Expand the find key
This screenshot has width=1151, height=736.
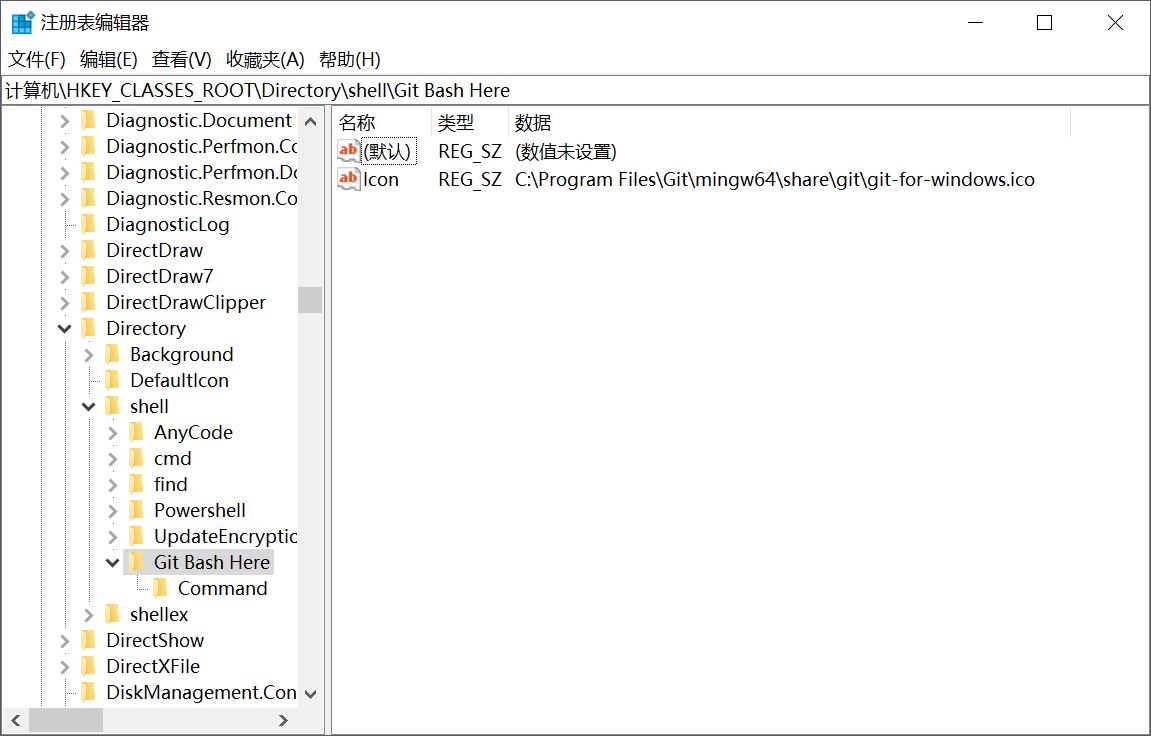113,485
